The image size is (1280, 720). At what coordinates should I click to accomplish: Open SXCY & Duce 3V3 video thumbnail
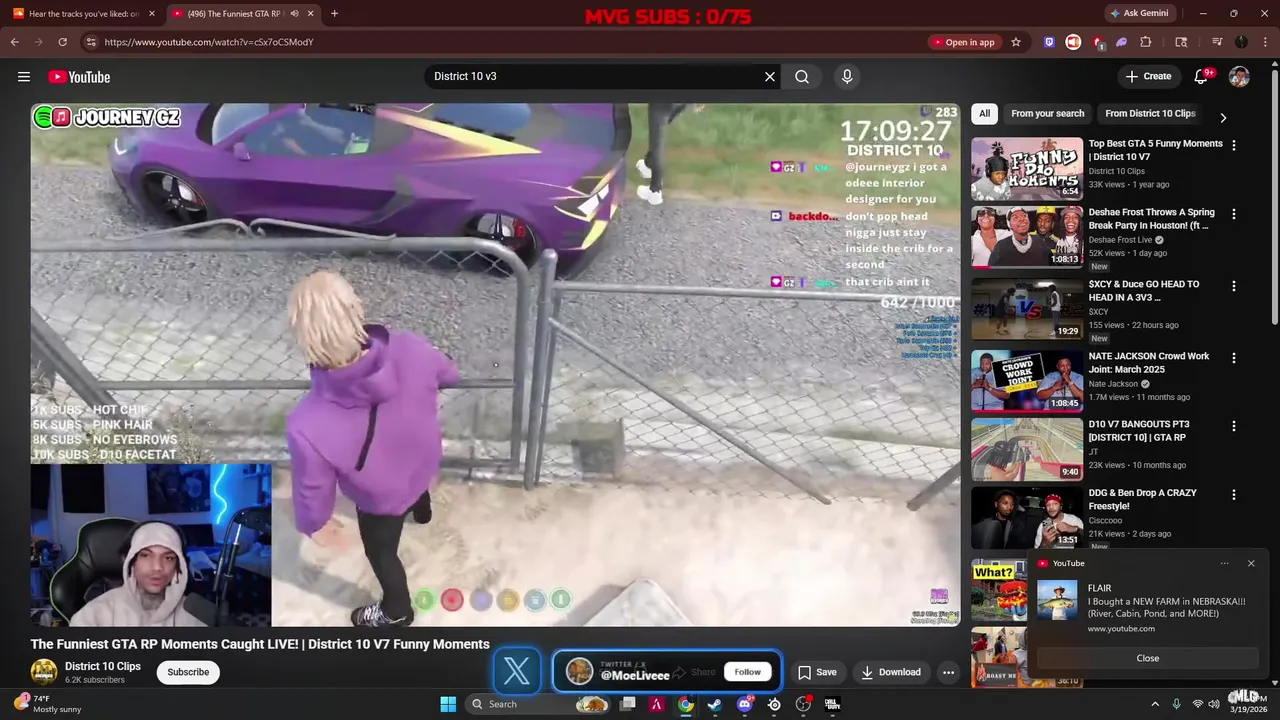click(1027, 309)
